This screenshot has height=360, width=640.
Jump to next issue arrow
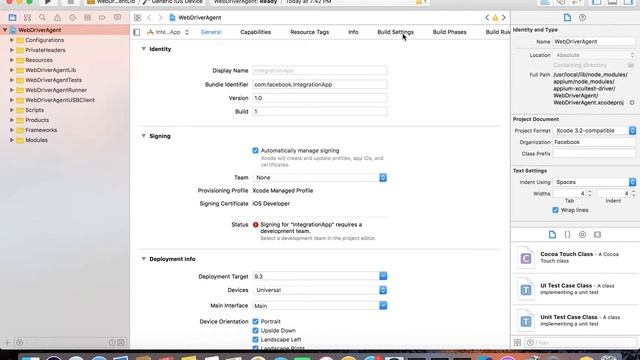pos(504,18)
